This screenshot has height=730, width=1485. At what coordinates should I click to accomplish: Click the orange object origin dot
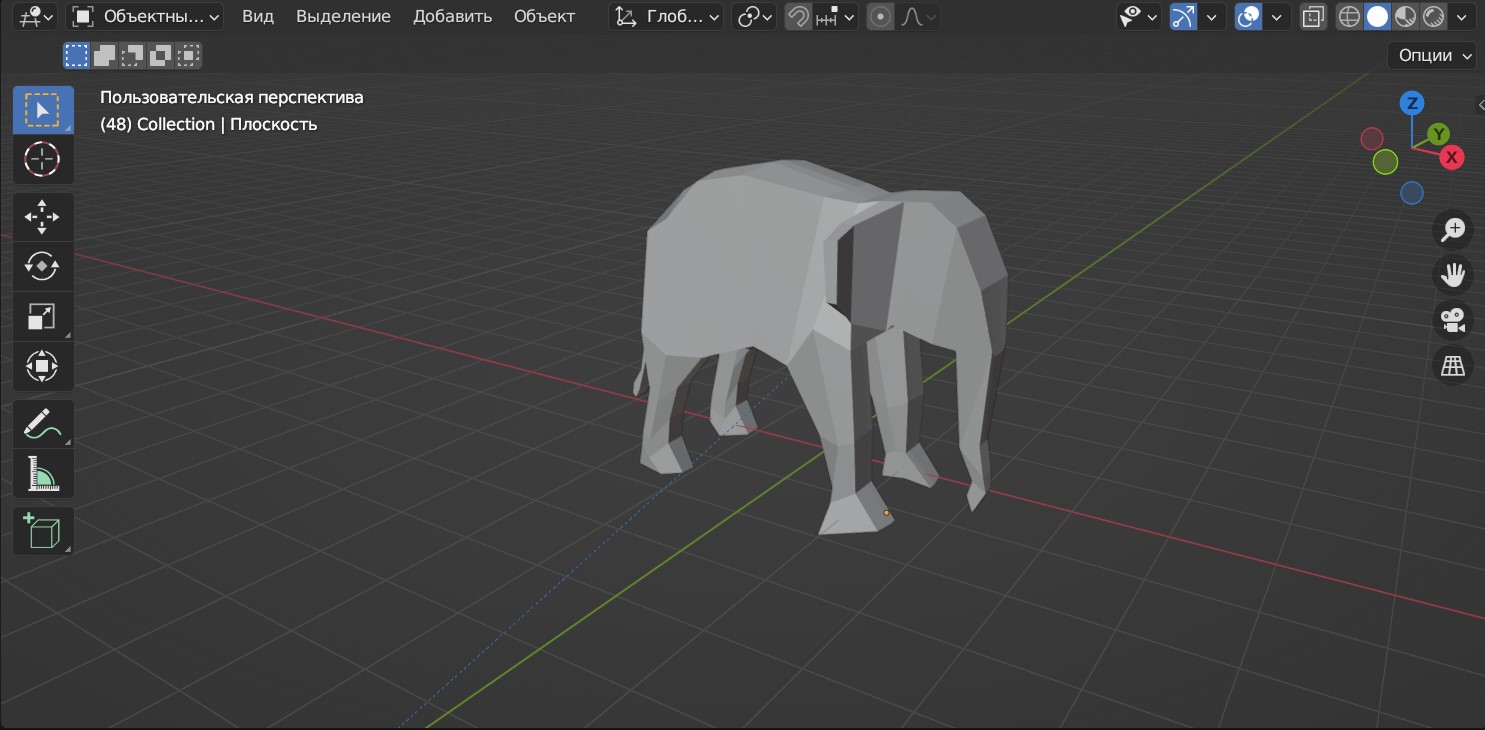886,512
